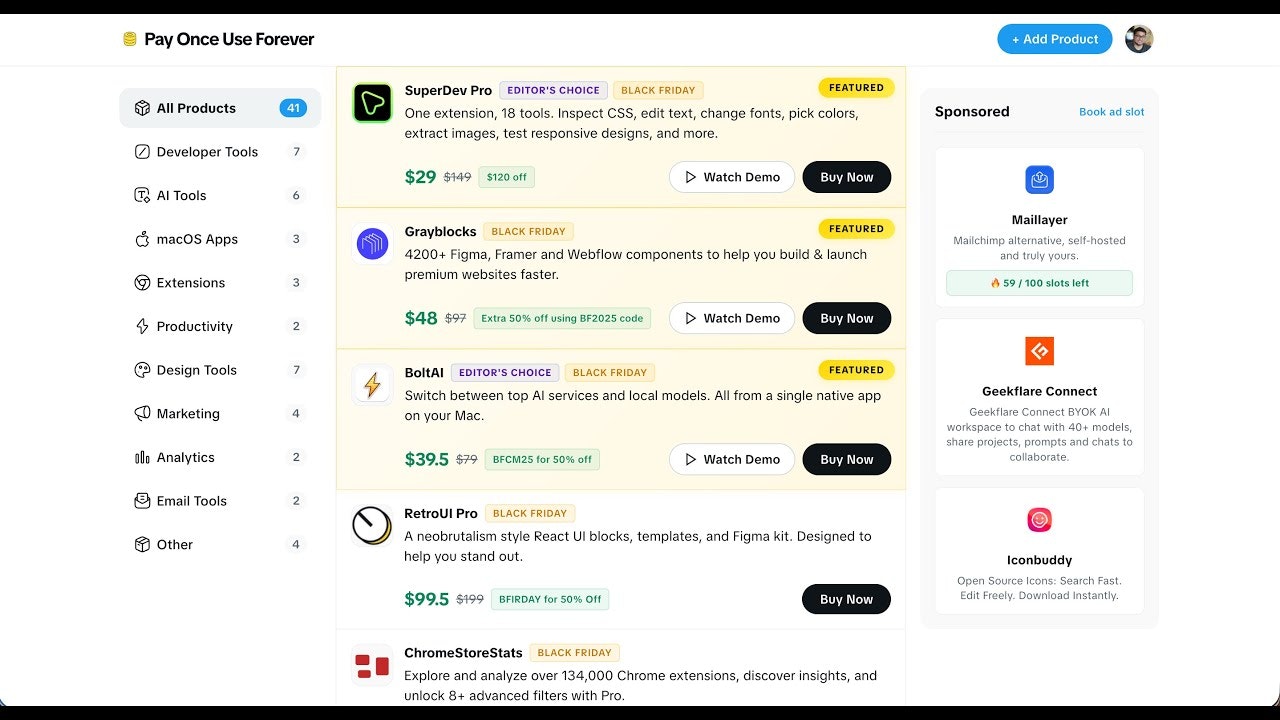The width and height of the screenshot is (1280, 720).
Task: Click the Iconbuddy sponsor icon
Action: [1039, 520]
